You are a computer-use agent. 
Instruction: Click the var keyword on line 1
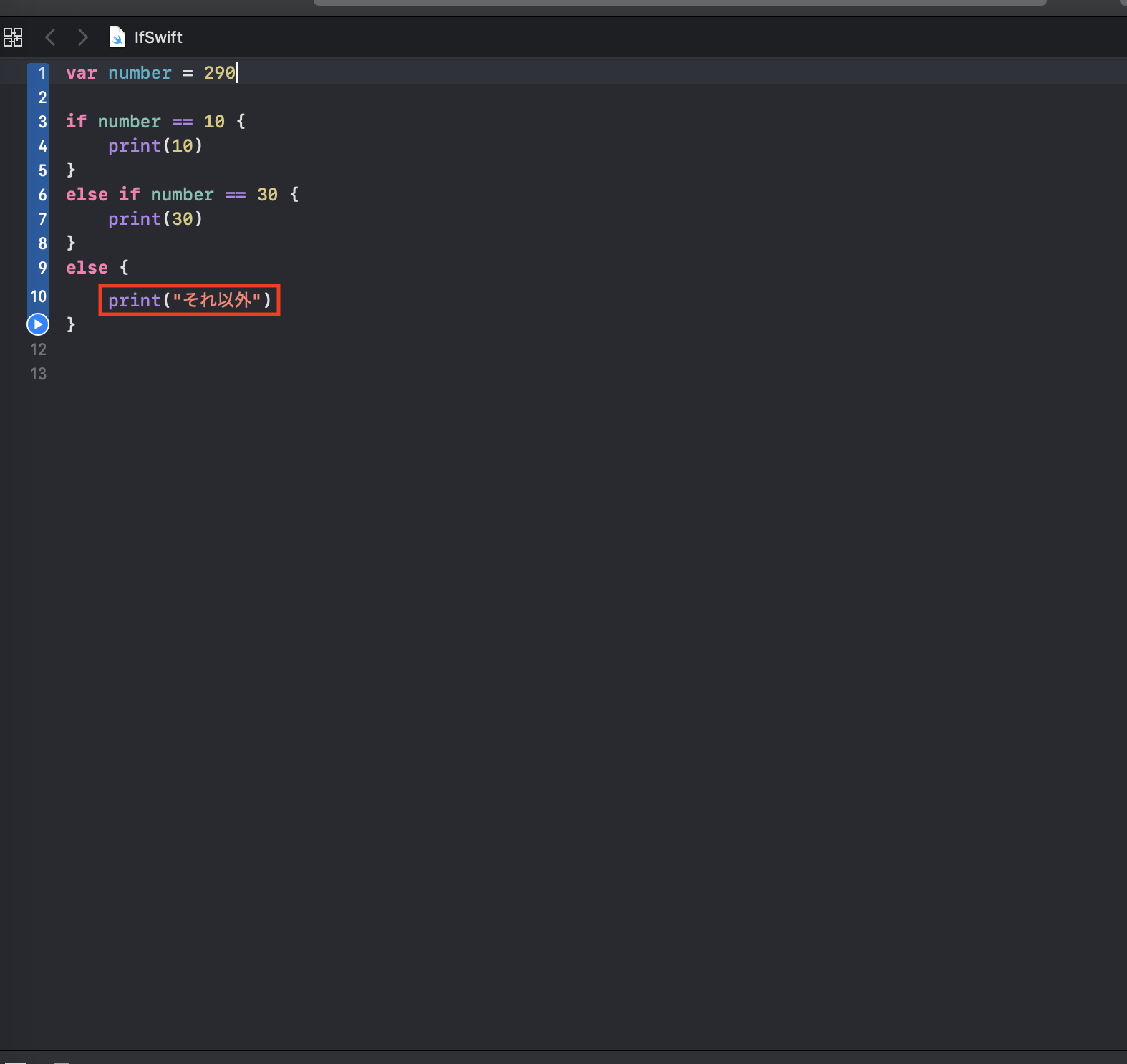pyautogui.click(x=82, y=73)
